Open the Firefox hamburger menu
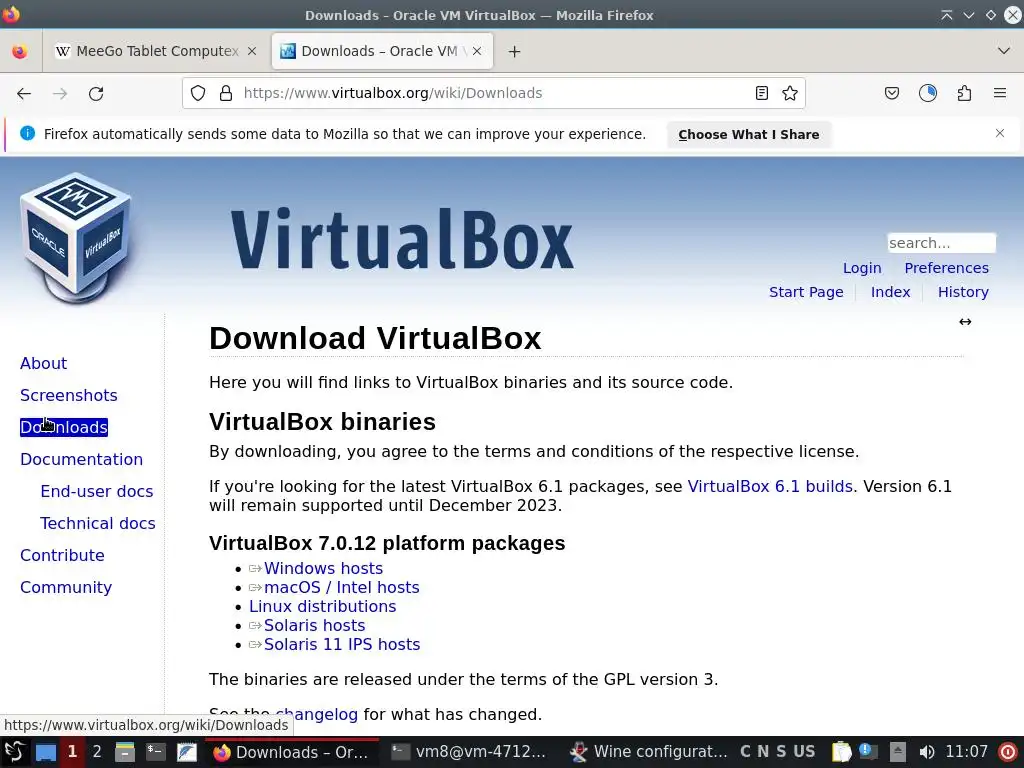 1000,93
